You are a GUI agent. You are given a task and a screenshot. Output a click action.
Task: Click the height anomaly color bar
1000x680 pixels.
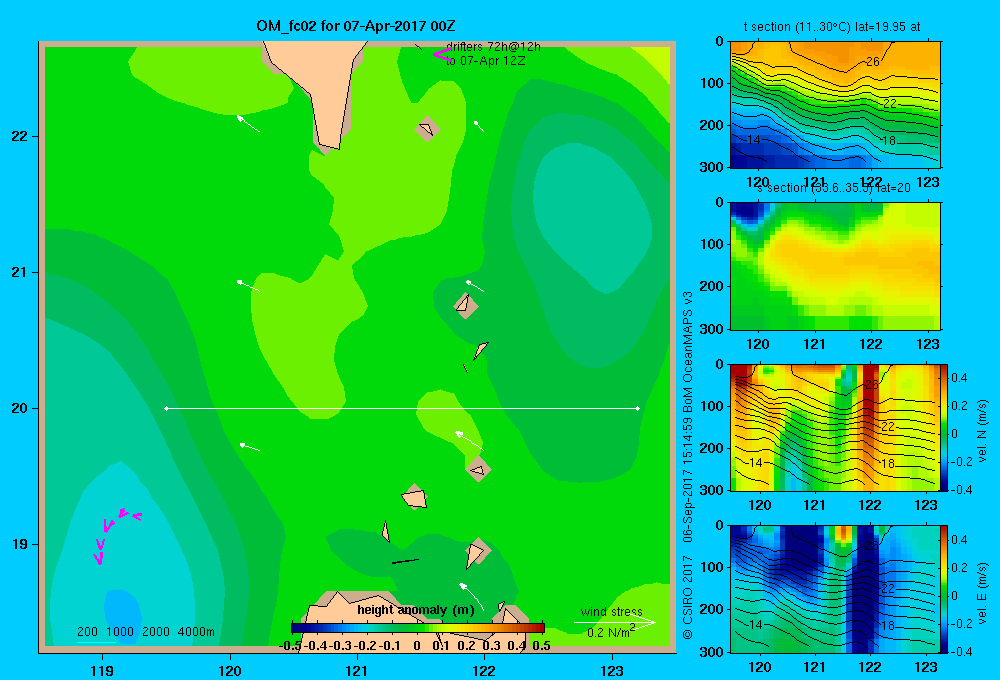tap(418, 628)
